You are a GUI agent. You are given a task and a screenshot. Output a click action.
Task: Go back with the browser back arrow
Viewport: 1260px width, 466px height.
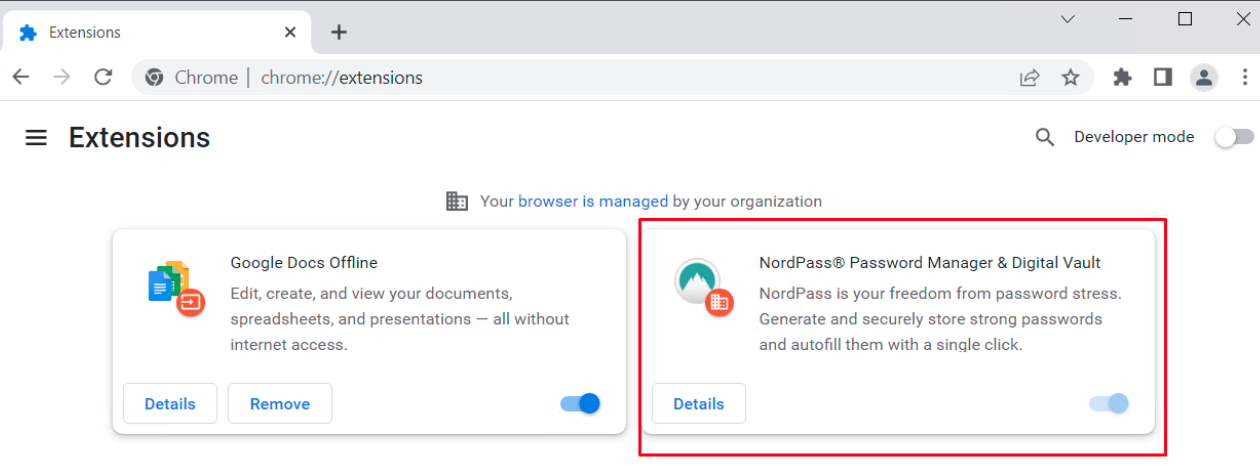tap(21, 77)
